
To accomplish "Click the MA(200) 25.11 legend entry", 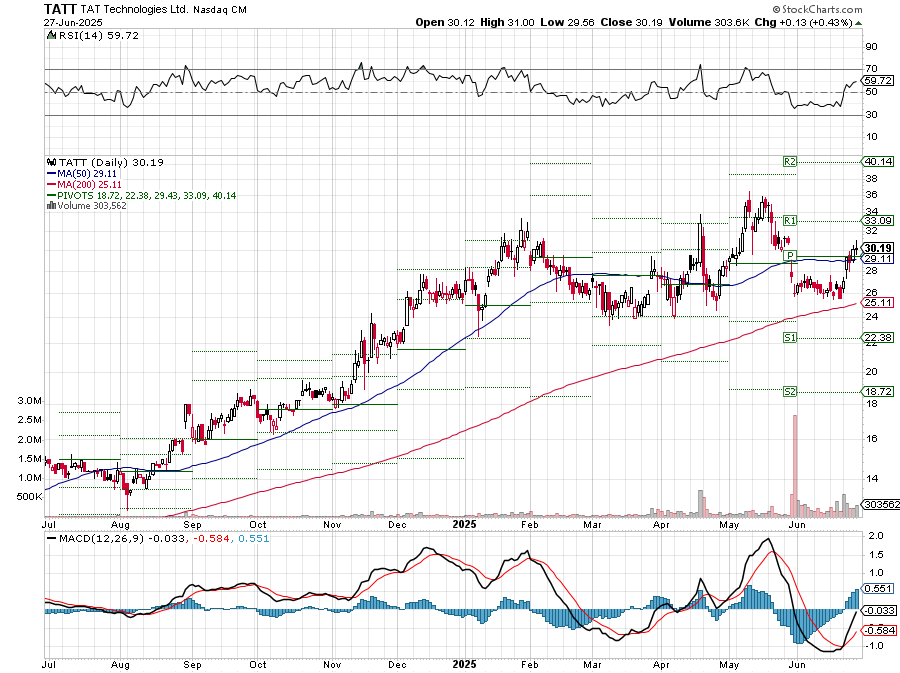I will click(84, 184).
